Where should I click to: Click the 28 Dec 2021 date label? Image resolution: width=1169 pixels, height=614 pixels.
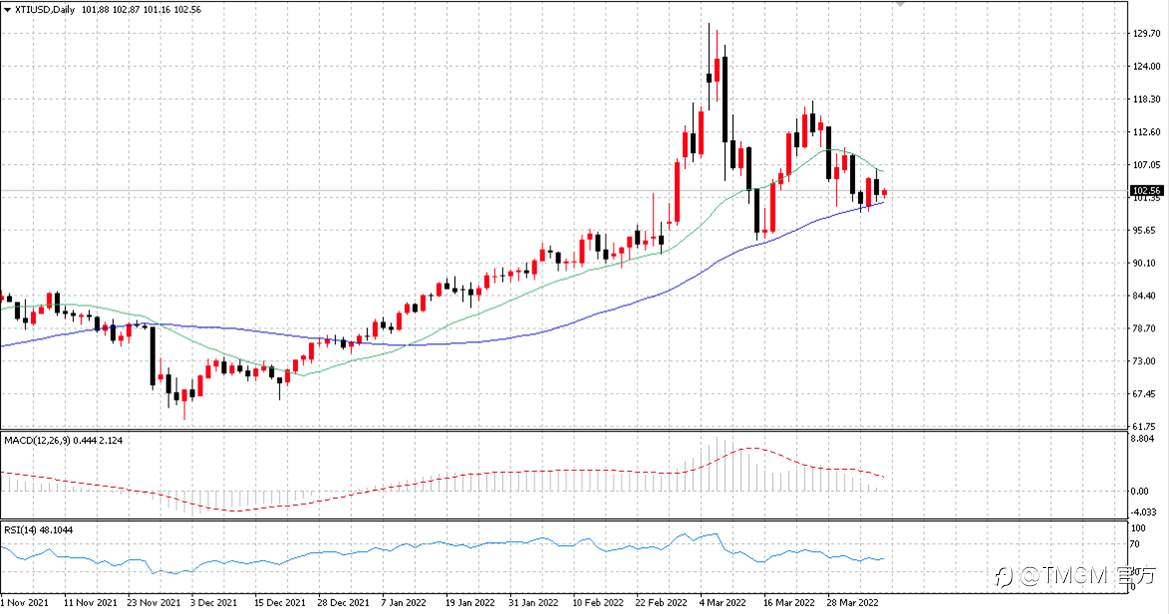pos(343,602)
